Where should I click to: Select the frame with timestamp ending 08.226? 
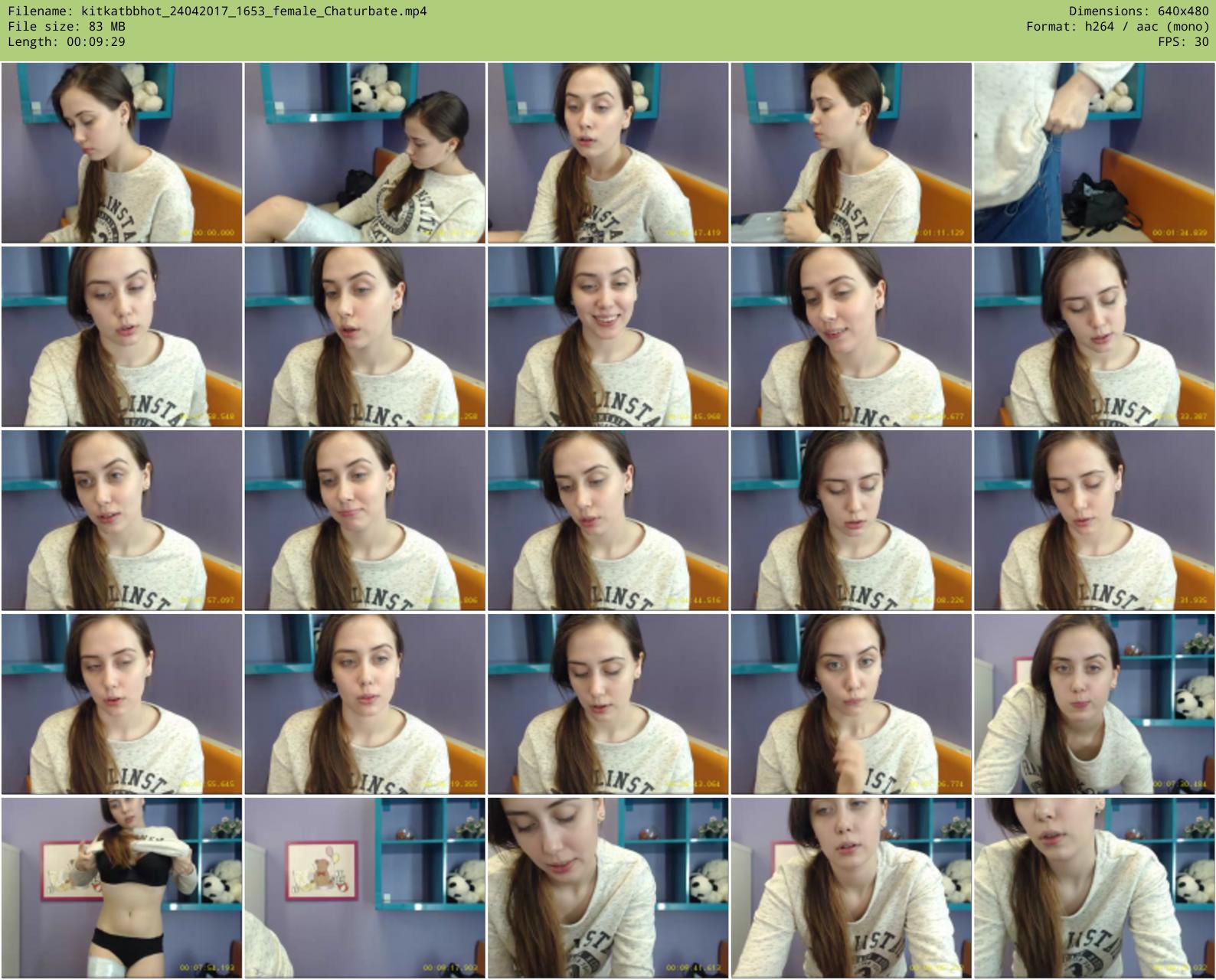(851, 521)
